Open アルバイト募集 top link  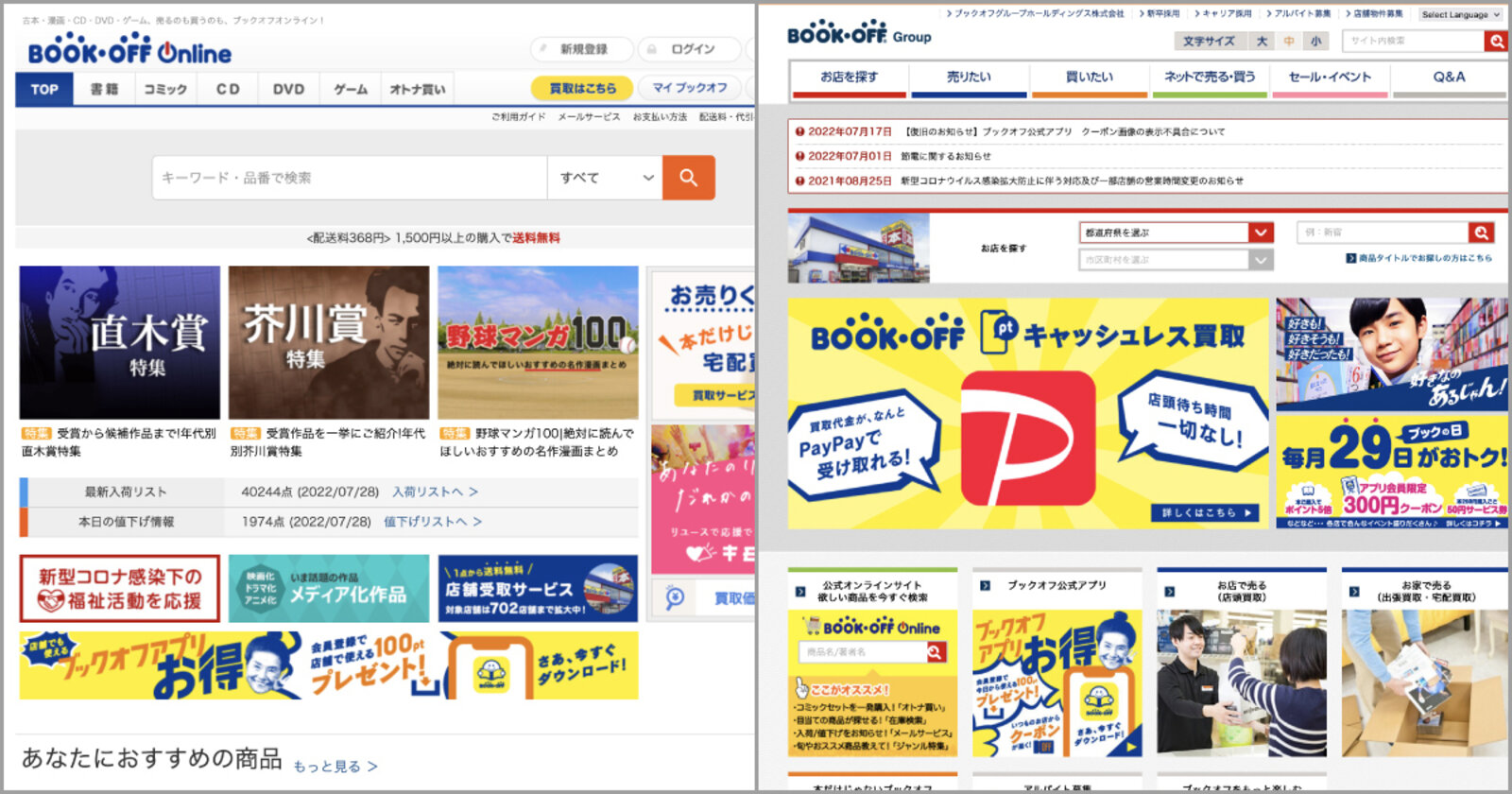[1298, 14]
